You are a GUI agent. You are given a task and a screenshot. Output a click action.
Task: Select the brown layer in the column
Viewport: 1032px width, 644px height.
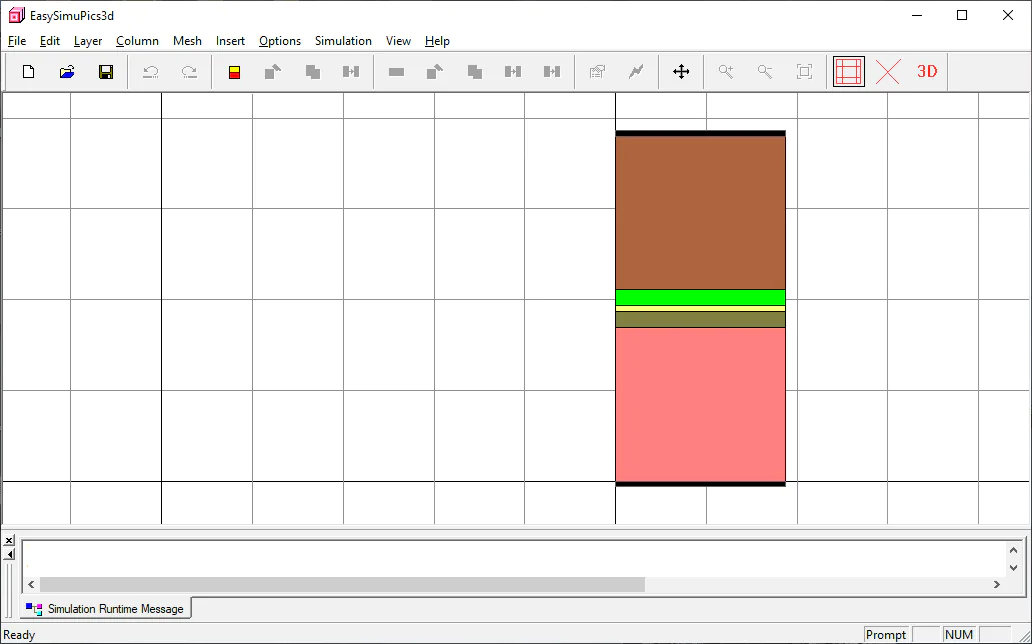click(700, 213)
